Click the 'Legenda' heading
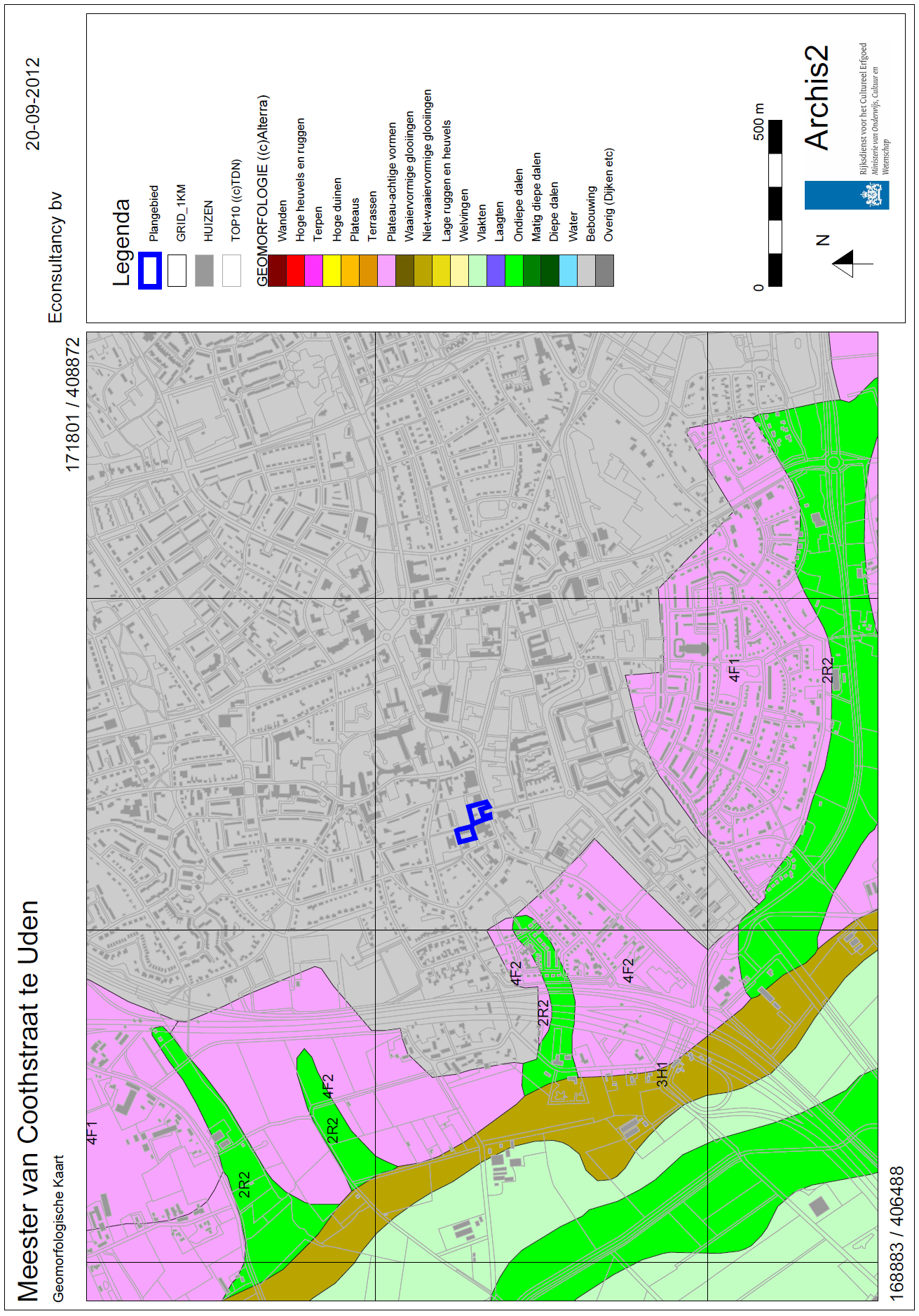 tap(122, 242)
